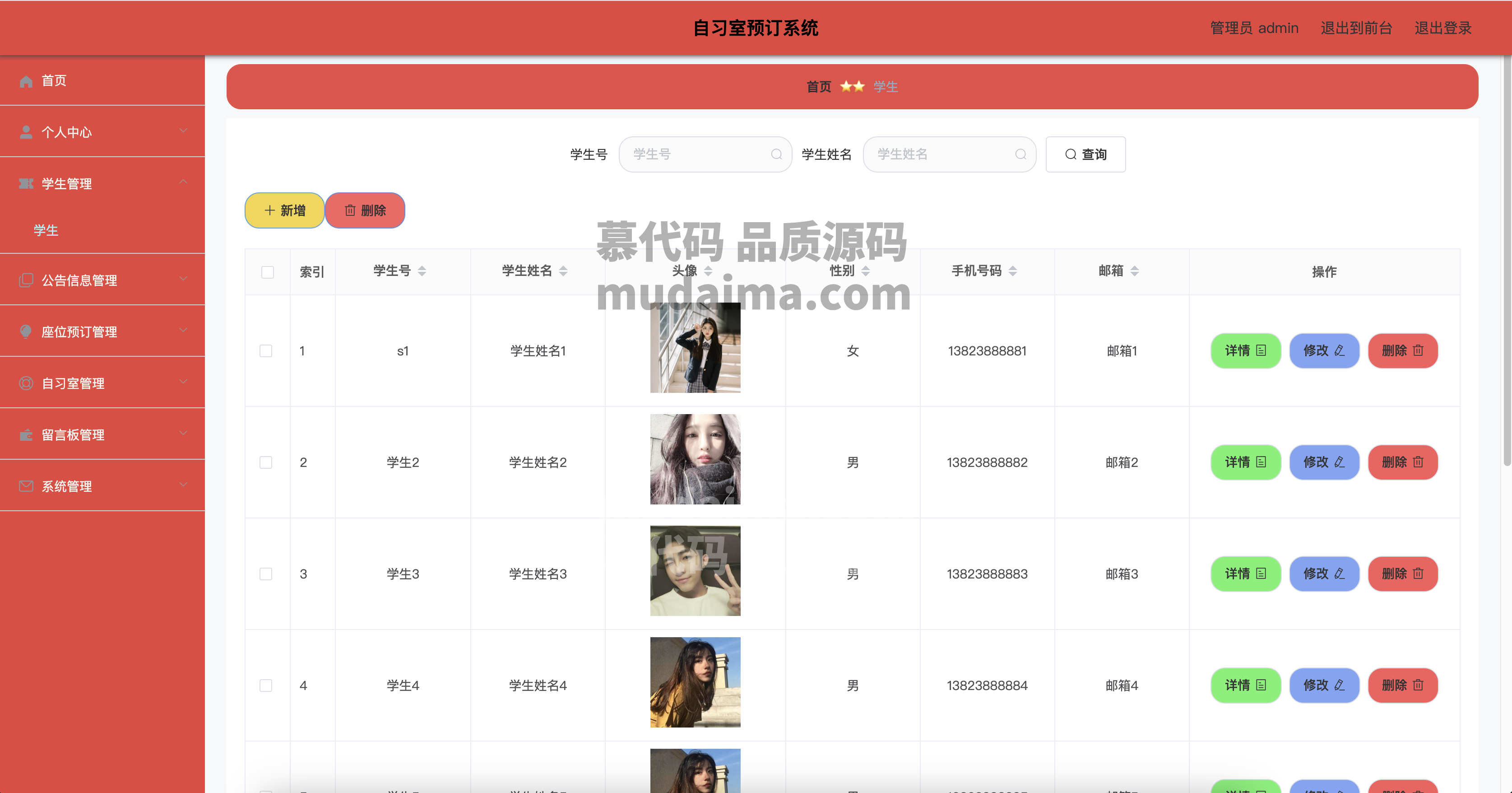Expand the 留言板管理 chevron
This screenshot has width=1512, height=793.
tap(183, 434)
